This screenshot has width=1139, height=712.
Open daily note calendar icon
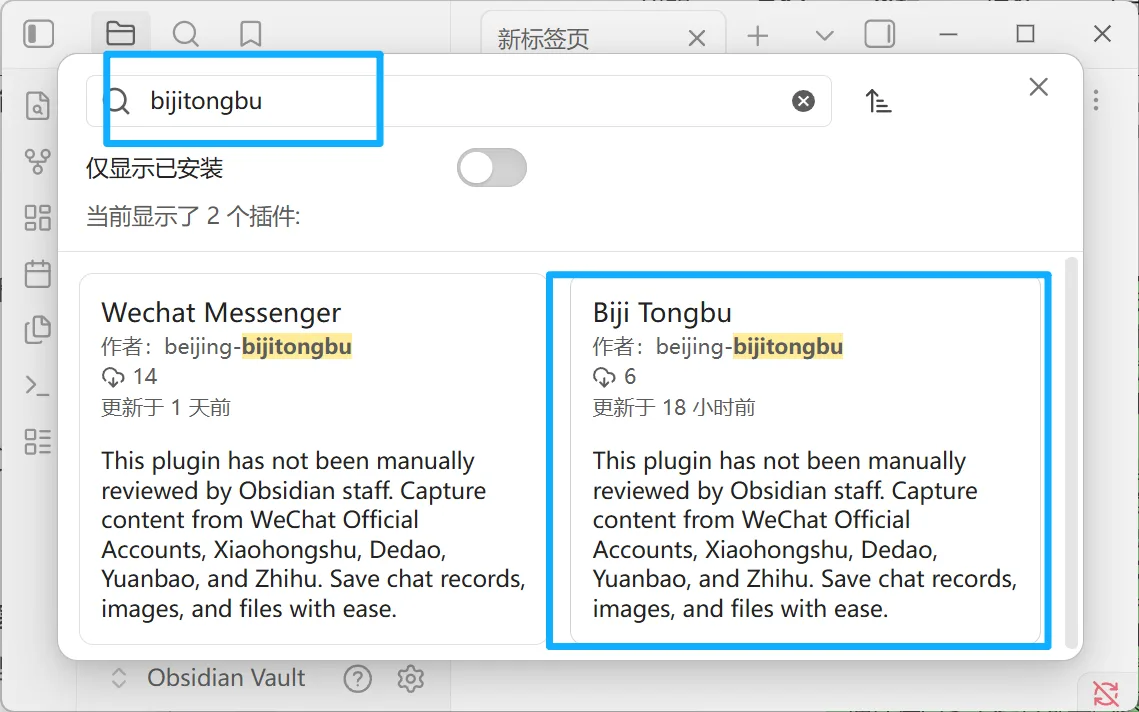(x=38, y=274)
